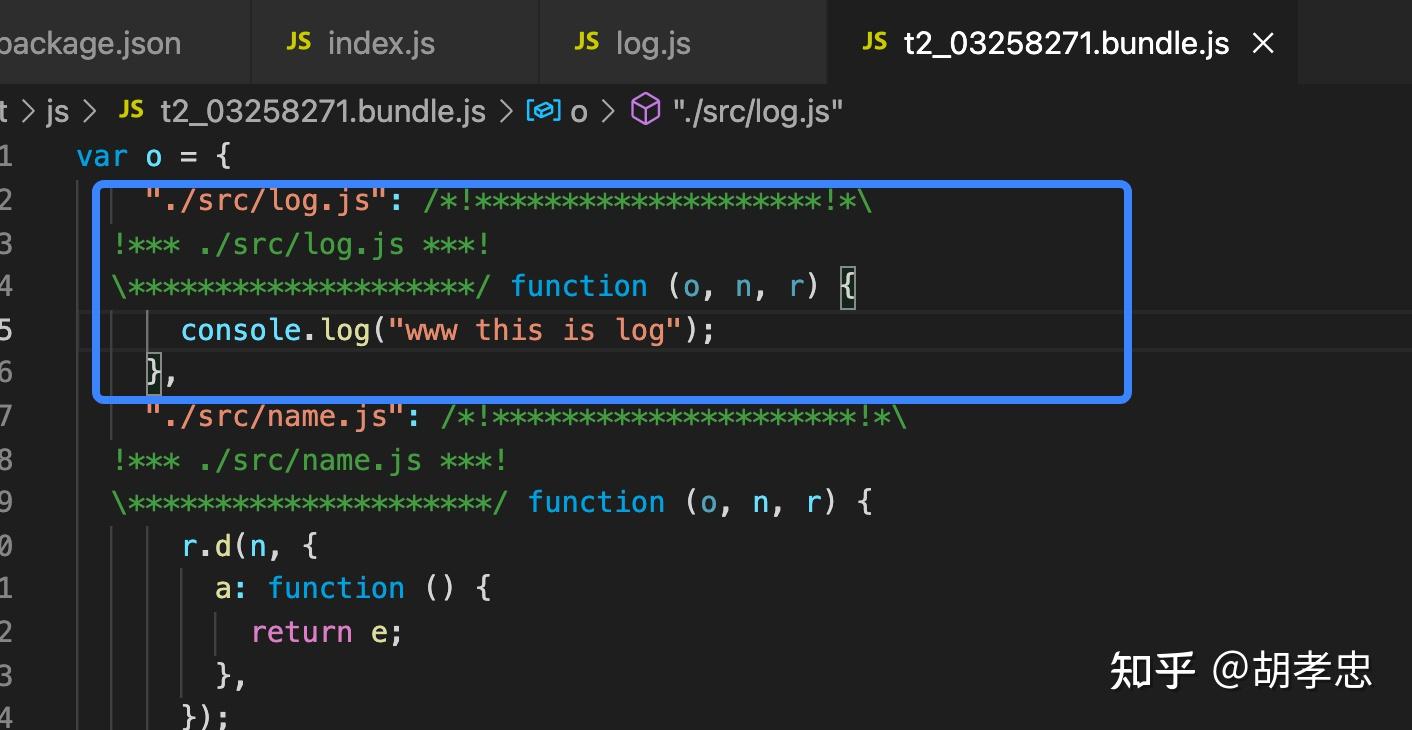Viewport: 1412px width, 730px height.
Task: Expand the chevron after the "js" breadcrumb folder
Action: (88, 110)
